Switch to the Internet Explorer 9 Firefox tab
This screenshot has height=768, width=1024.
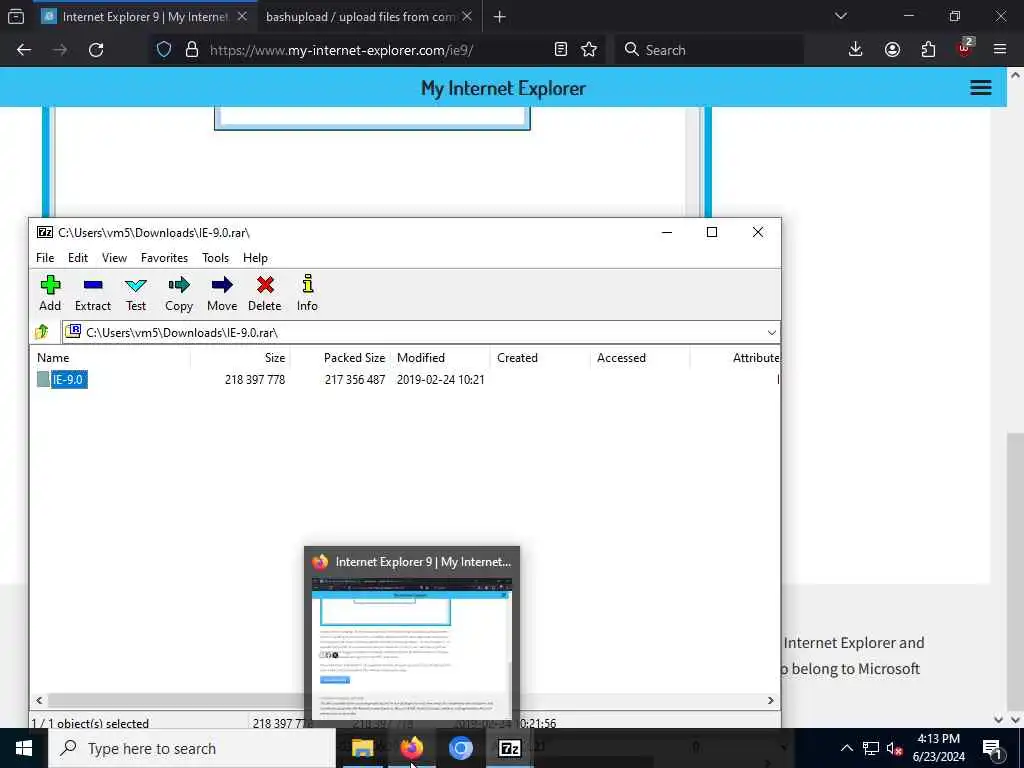144,17
